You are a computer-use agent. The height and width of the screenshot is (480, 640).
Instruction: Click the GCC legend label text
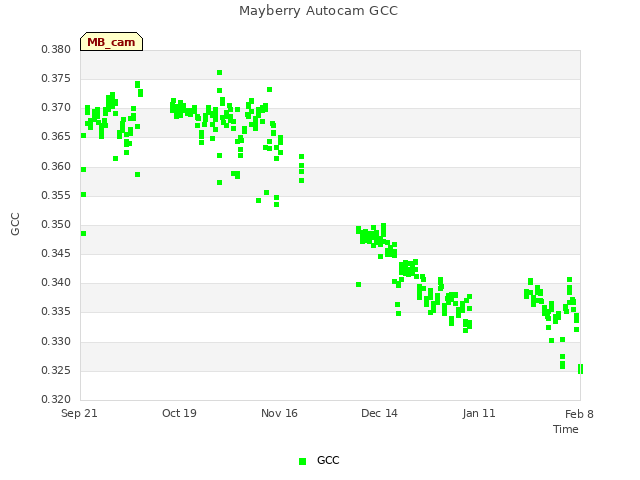click(328, 460)
